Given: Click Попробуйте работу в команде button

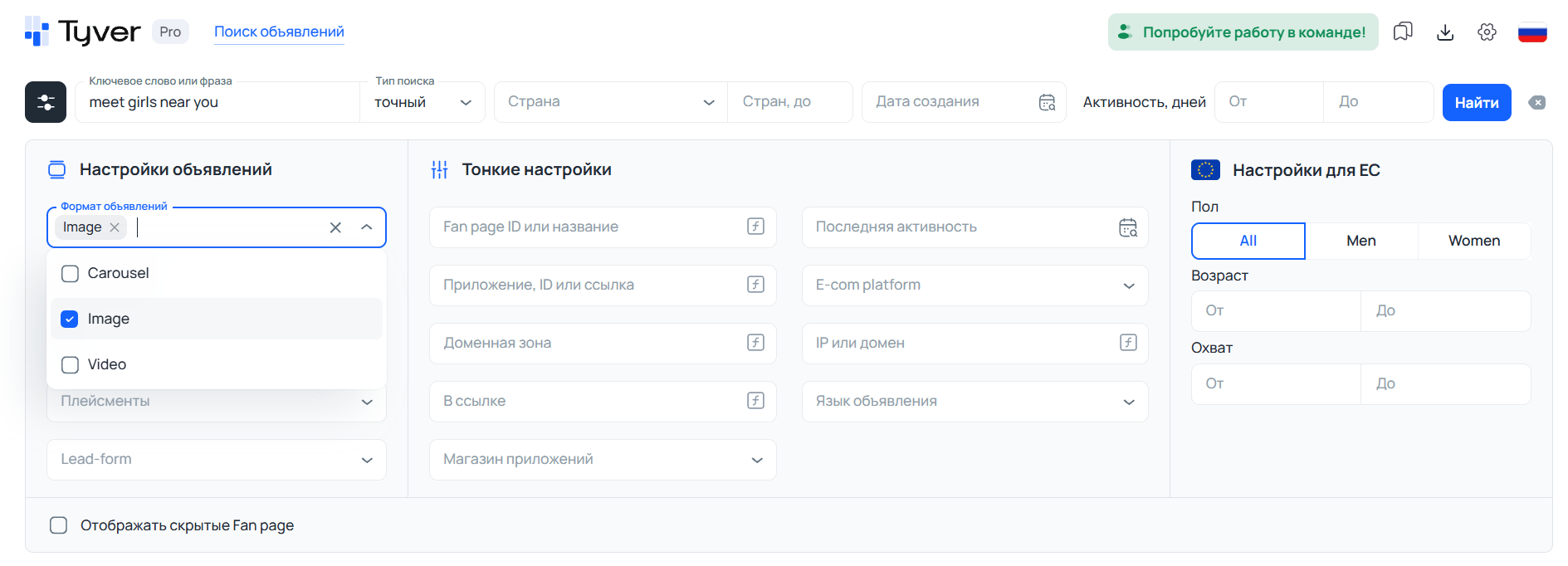Looking at the screenshot, I should 1243,32.
